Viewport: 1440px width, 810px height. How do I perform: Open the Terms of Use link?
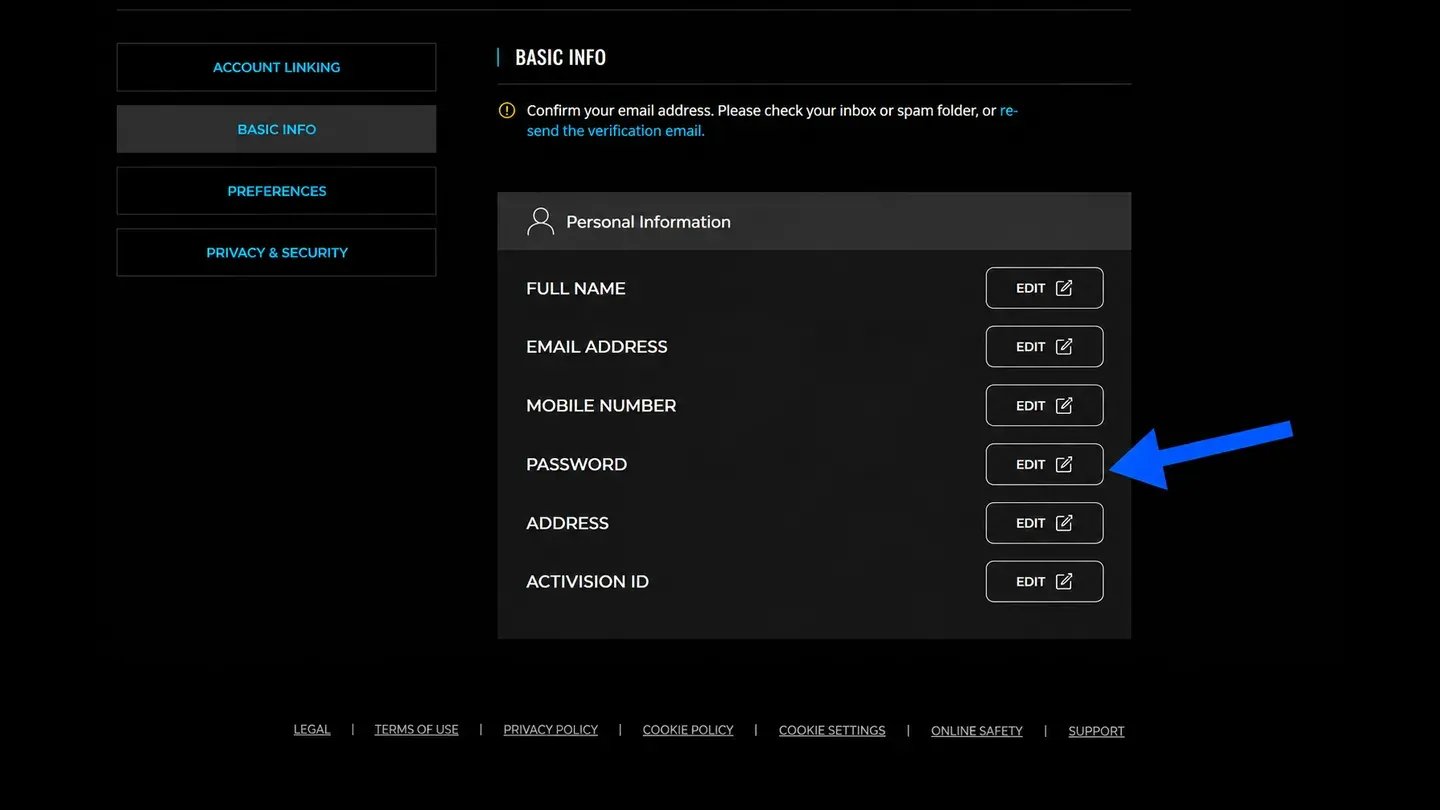tap(416, 730)
